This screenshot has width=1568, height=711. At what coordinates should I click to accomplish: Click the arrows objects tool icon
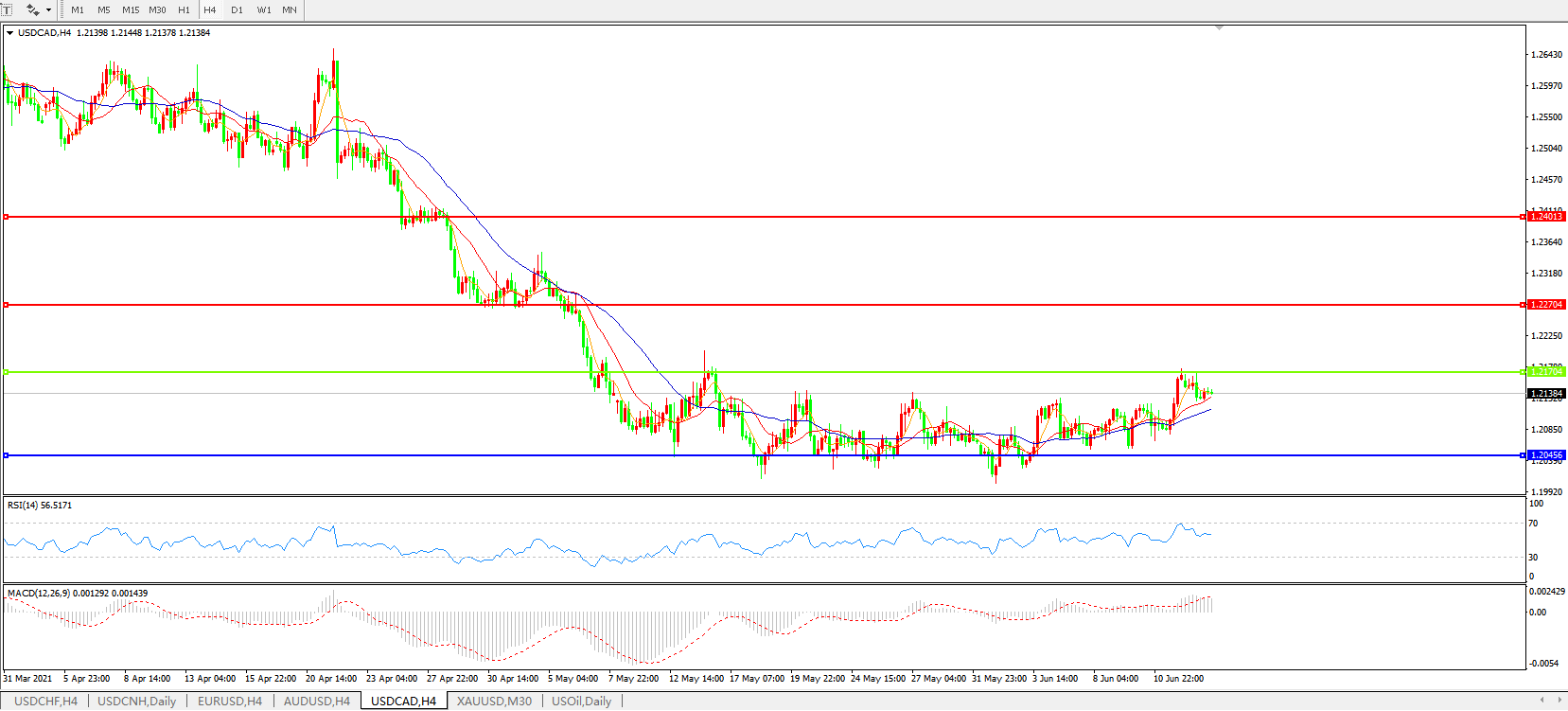pyautogui.click(x=32, y=9)
